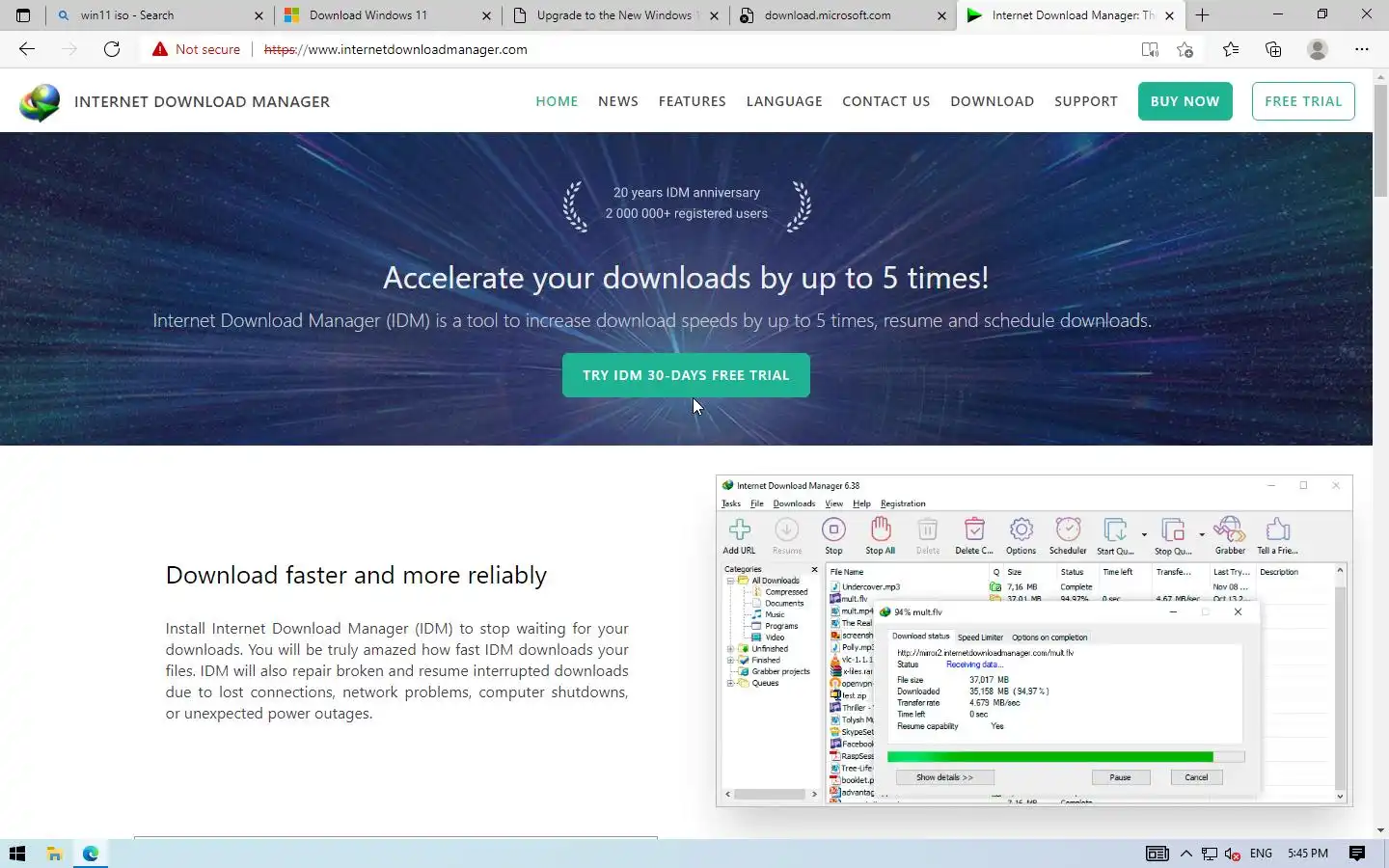The height and width of the screenshot is (868, 1389).
Task: Switch to the win11 iso - Search tab
Action: 160,15
